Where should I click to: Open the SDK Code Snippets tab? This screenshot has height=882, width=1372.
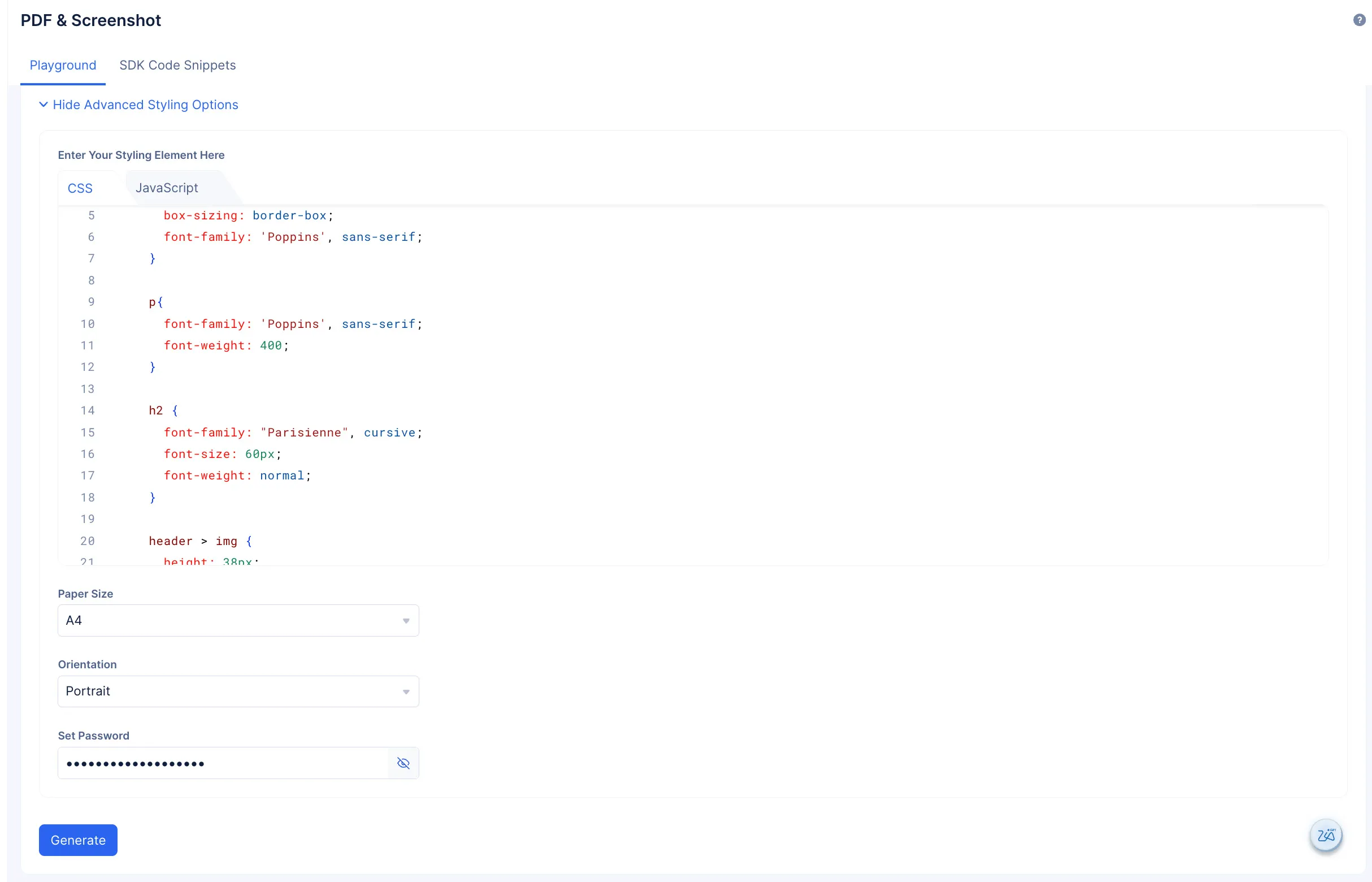177,65
